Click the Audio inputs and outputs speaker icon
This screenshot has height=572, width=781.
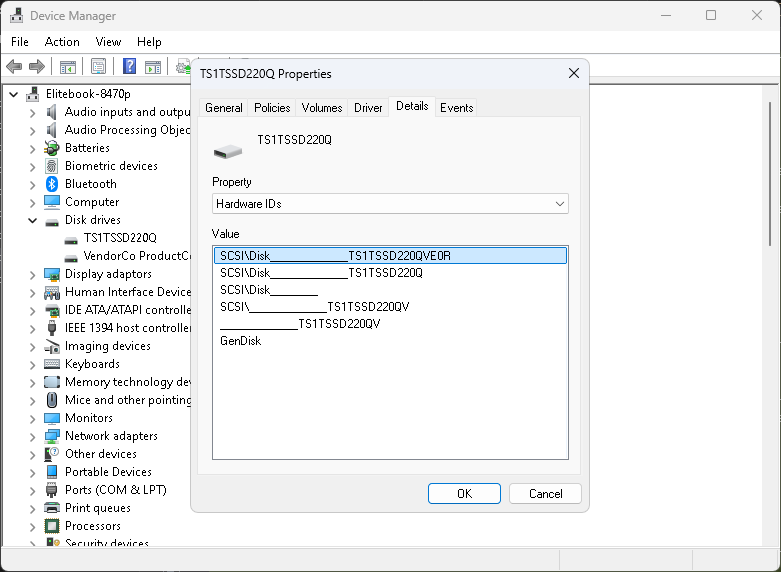pos(52,112)
